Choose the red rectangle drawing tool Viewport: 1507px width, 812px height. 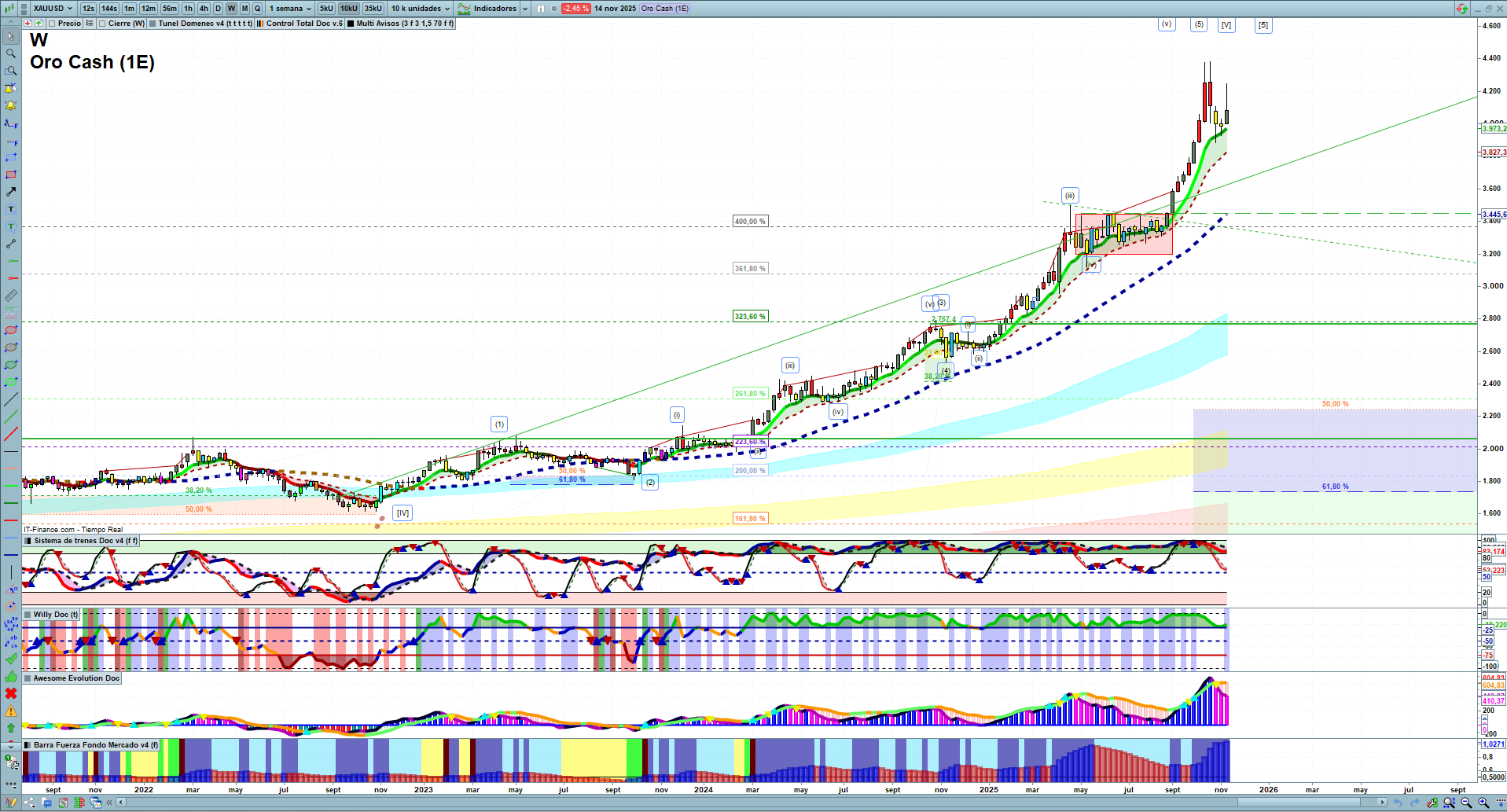point(11,175)
